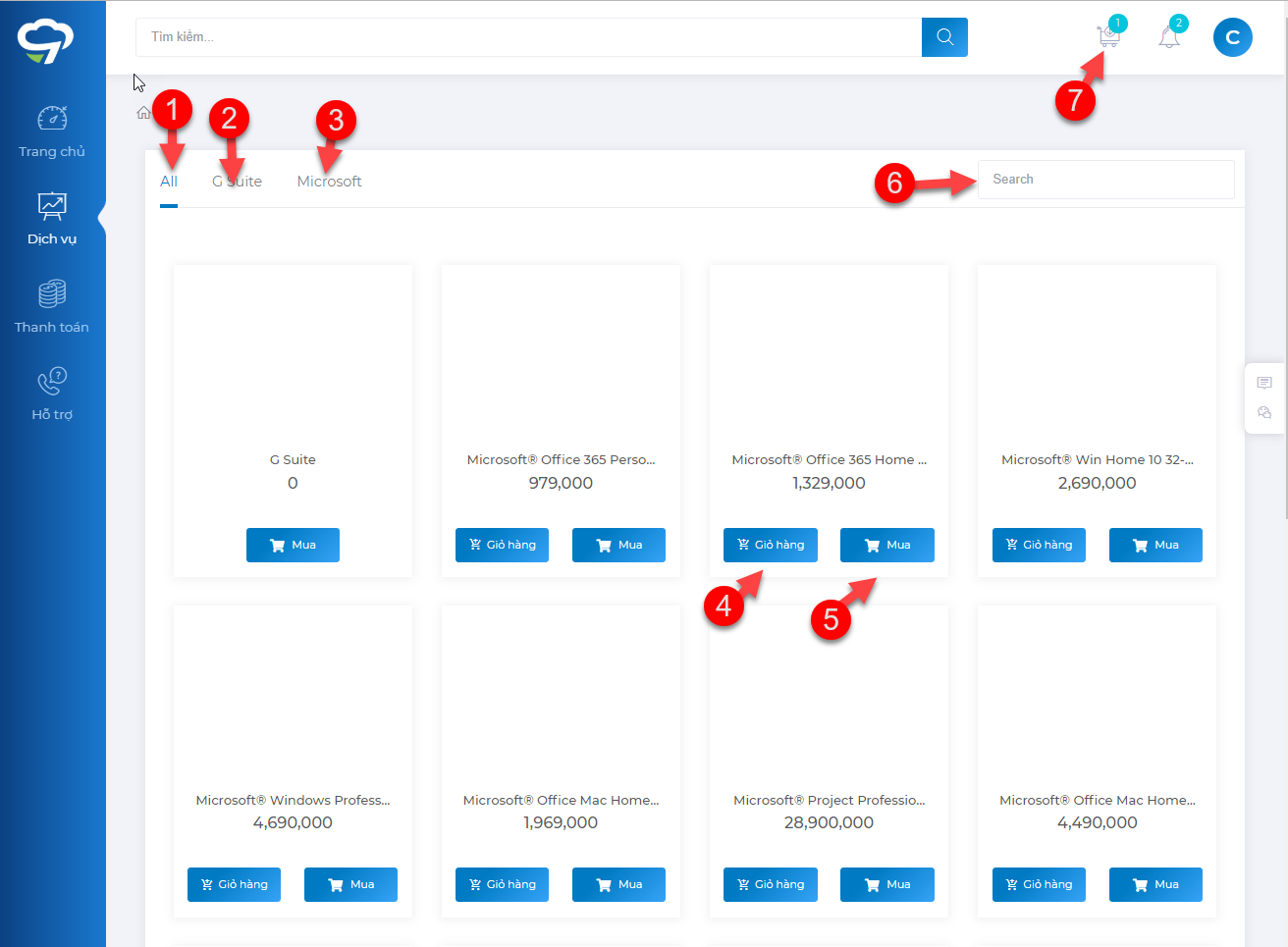
Task: Open the chat bubbles icon in side widget
Action: pos(1264,413)
